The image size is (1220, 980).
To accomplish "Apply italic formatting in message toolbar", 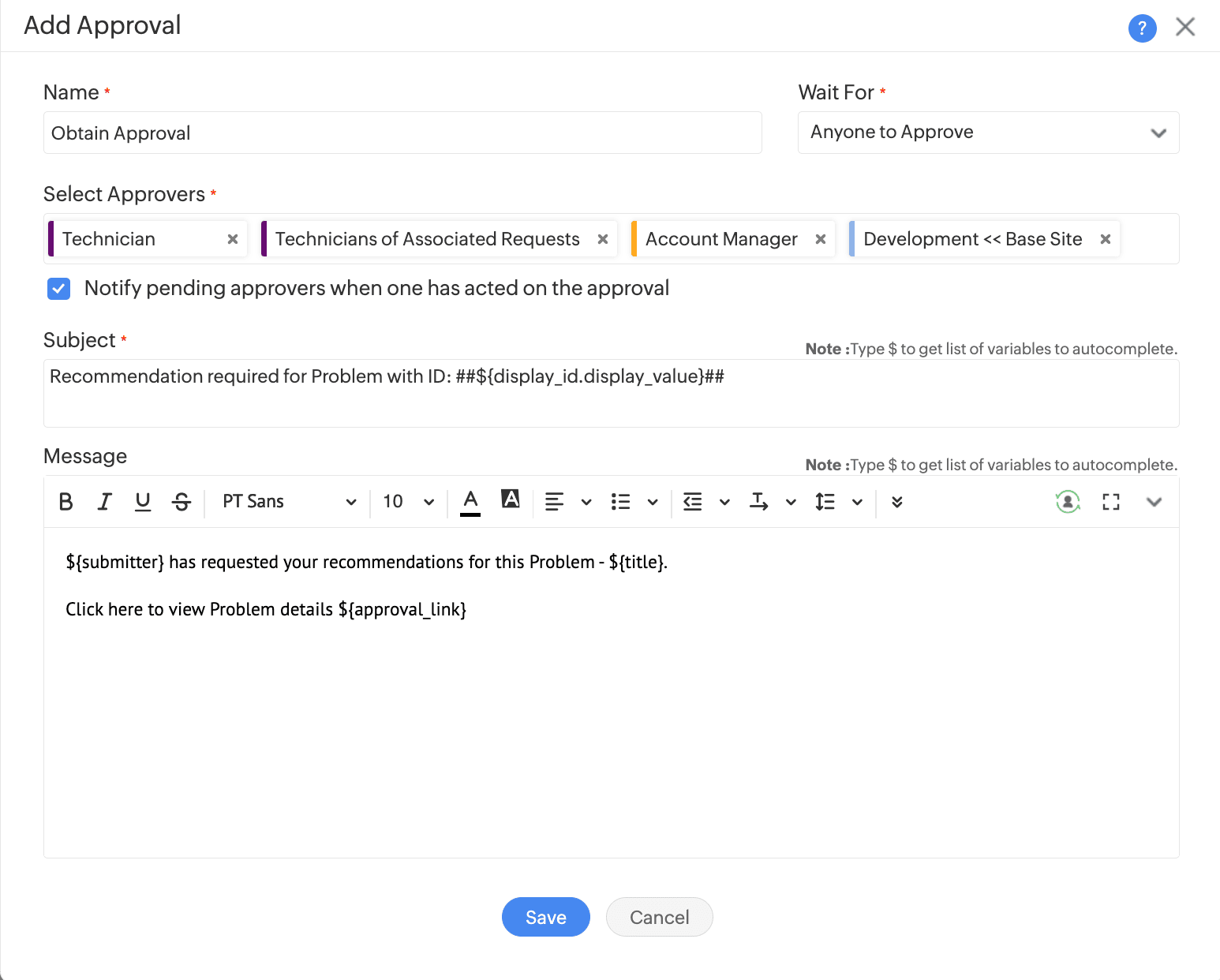I will click(104, 502).
